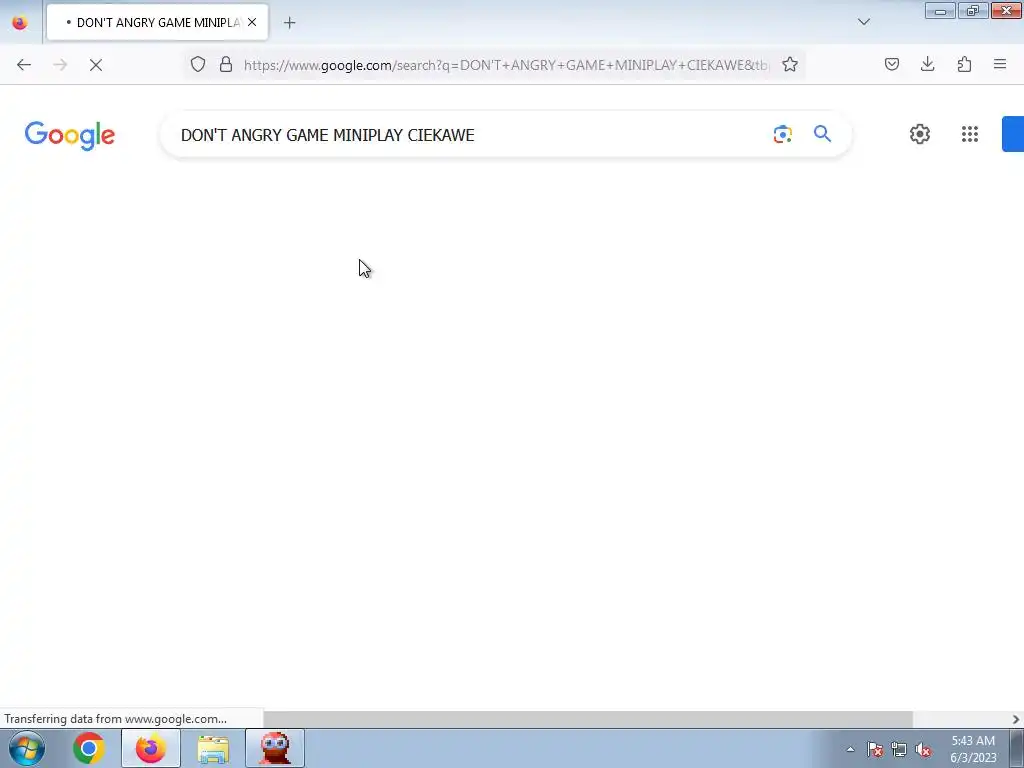
Task: Minimize the Firefox window
Action: [940, 11]
